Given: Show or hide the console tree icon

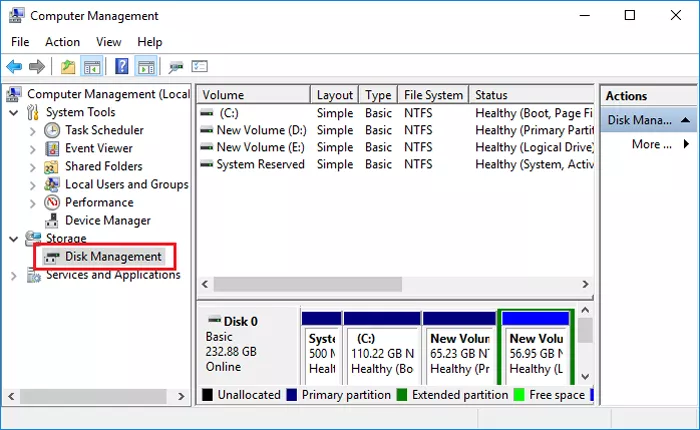Looking at the screenshot, I should (92, 67).
